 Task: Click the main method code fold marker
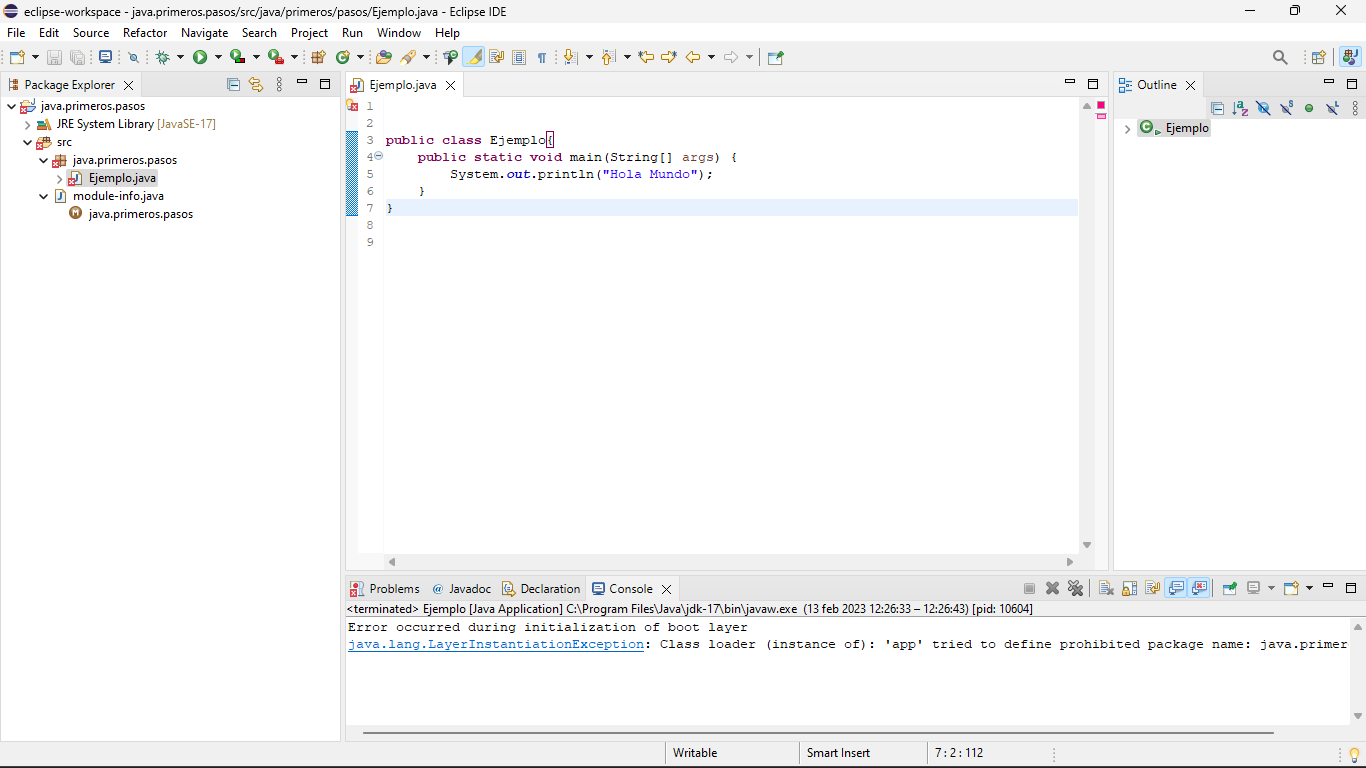[379, 157]
